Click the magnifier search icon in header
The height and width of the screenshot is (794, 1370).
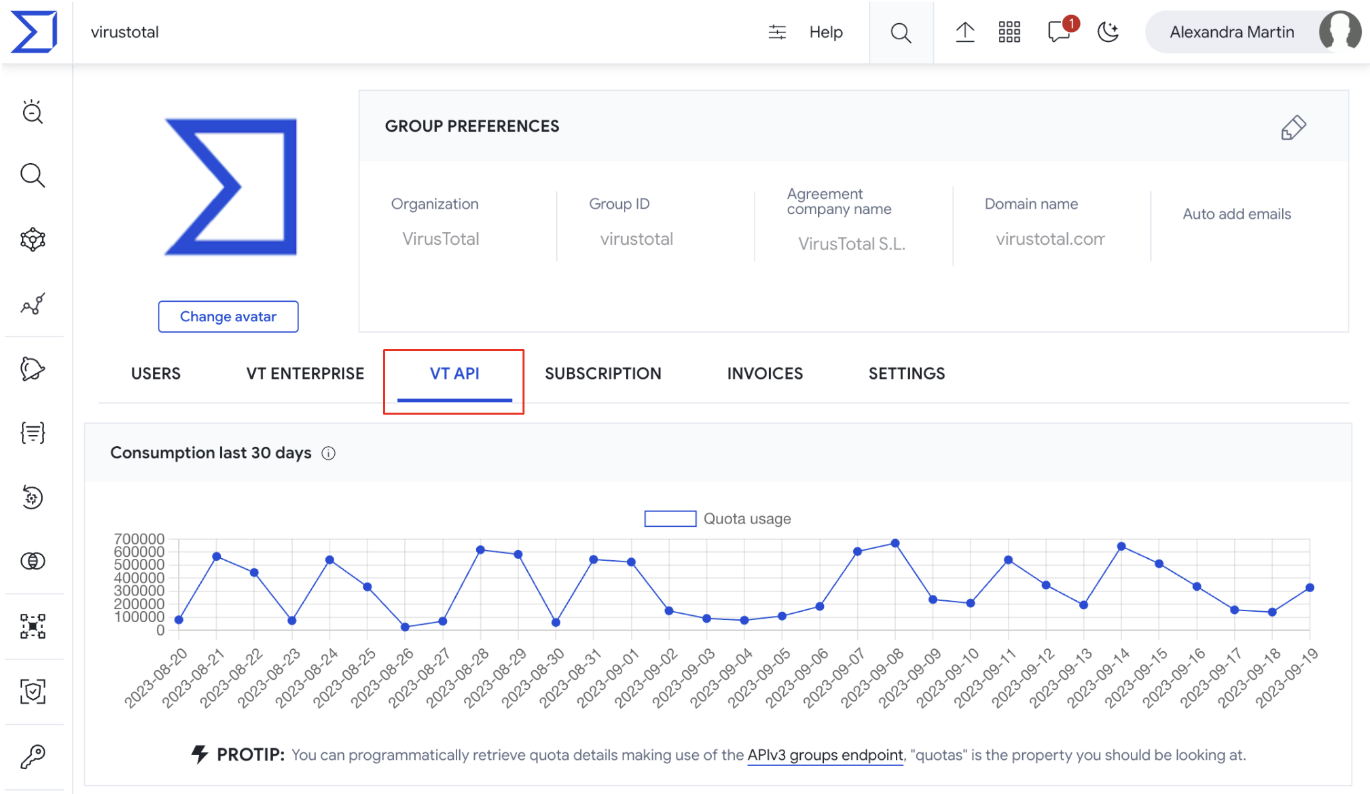coord(901,33)
